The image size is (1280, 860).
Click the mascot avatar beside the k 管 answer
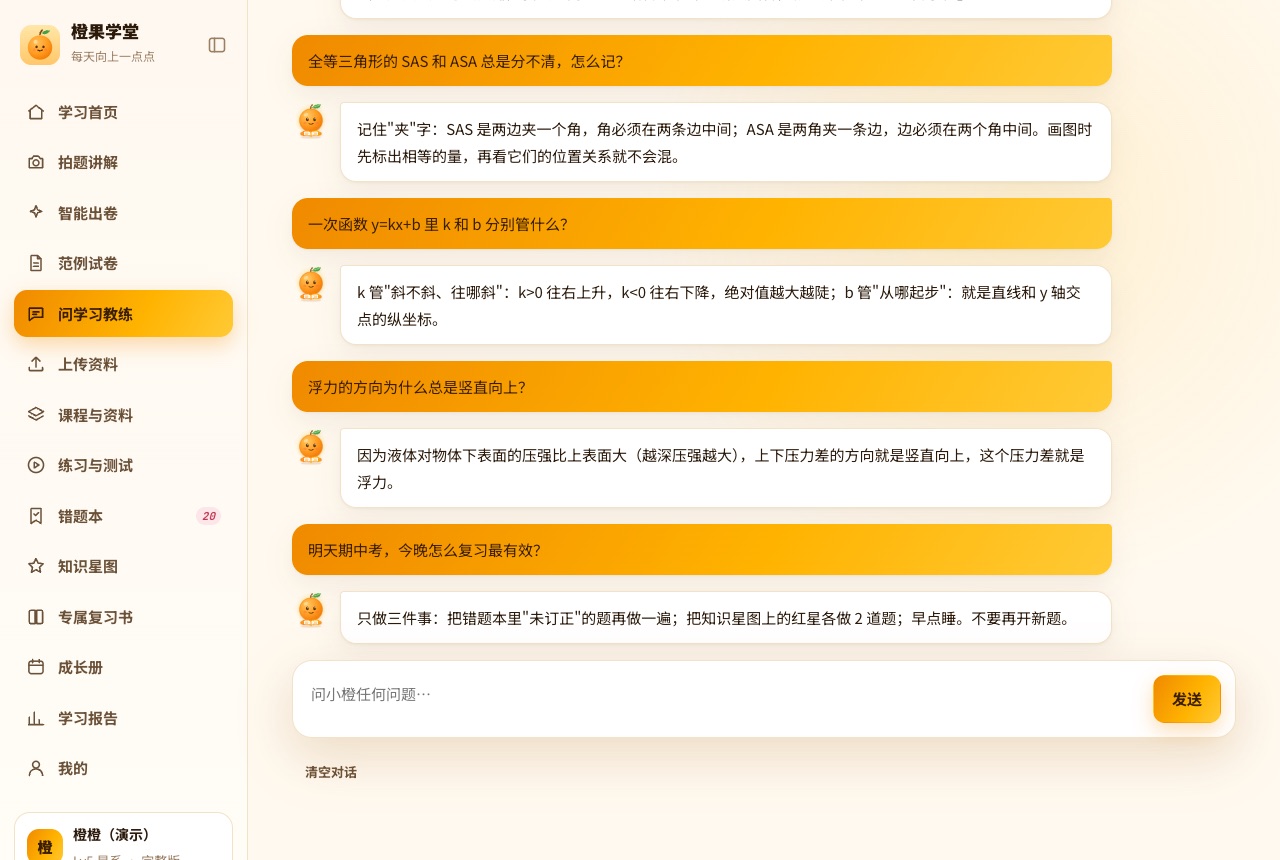[311, 284]
